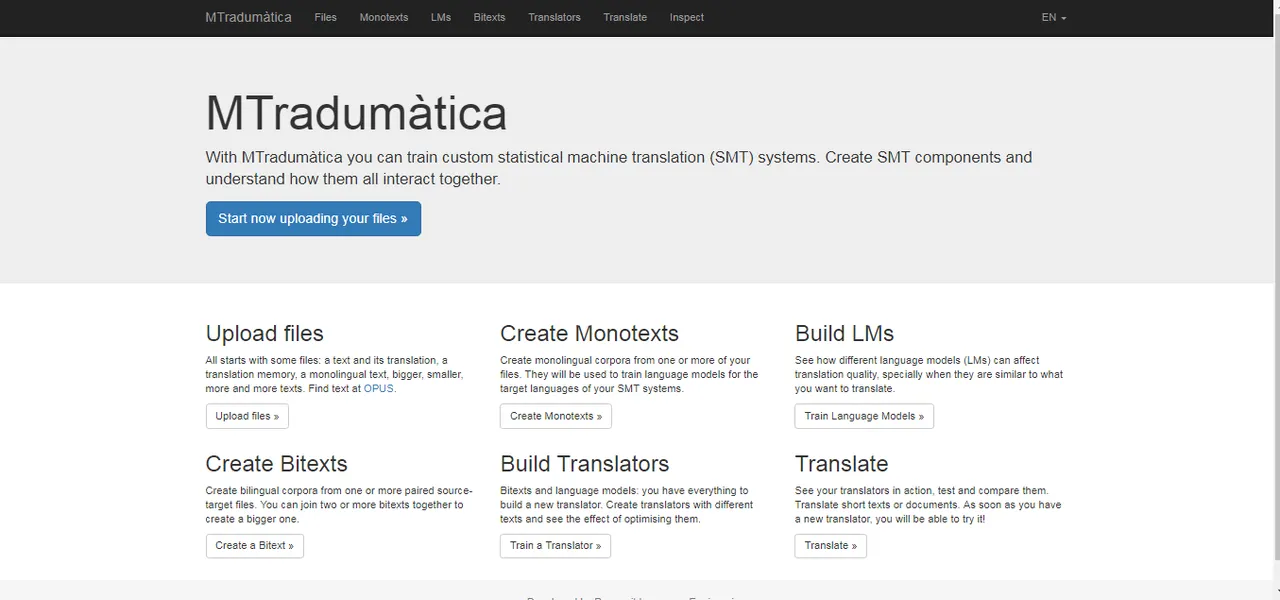This screenshot has width=1280, height=600.
Task: Click the large MTradumàtica hero title
Action: coord(356,113)
